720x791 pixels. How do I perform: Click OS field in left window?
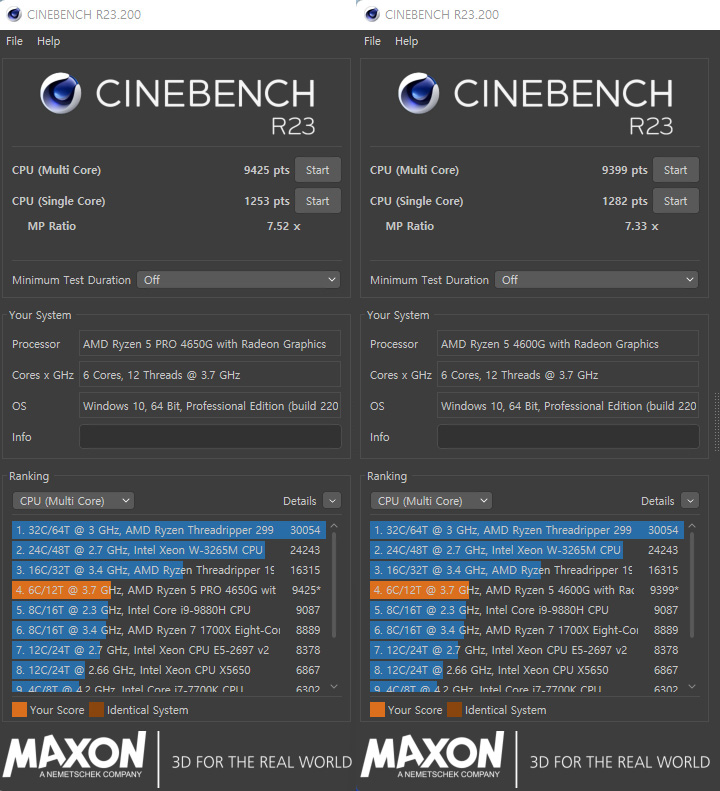coord(210,406)
